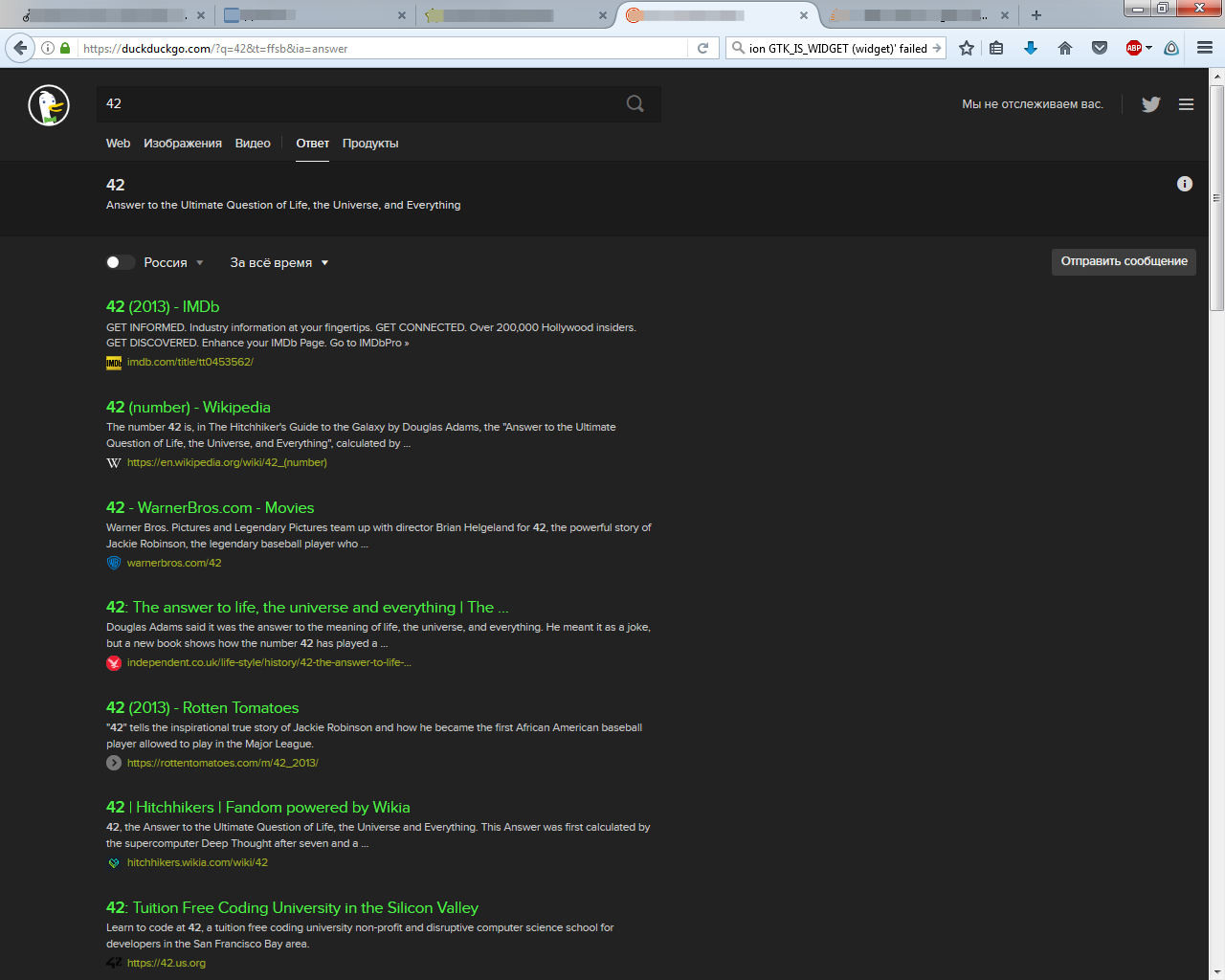Click the imdb.com/title/tt0453562/ URL

coord(190,362)
